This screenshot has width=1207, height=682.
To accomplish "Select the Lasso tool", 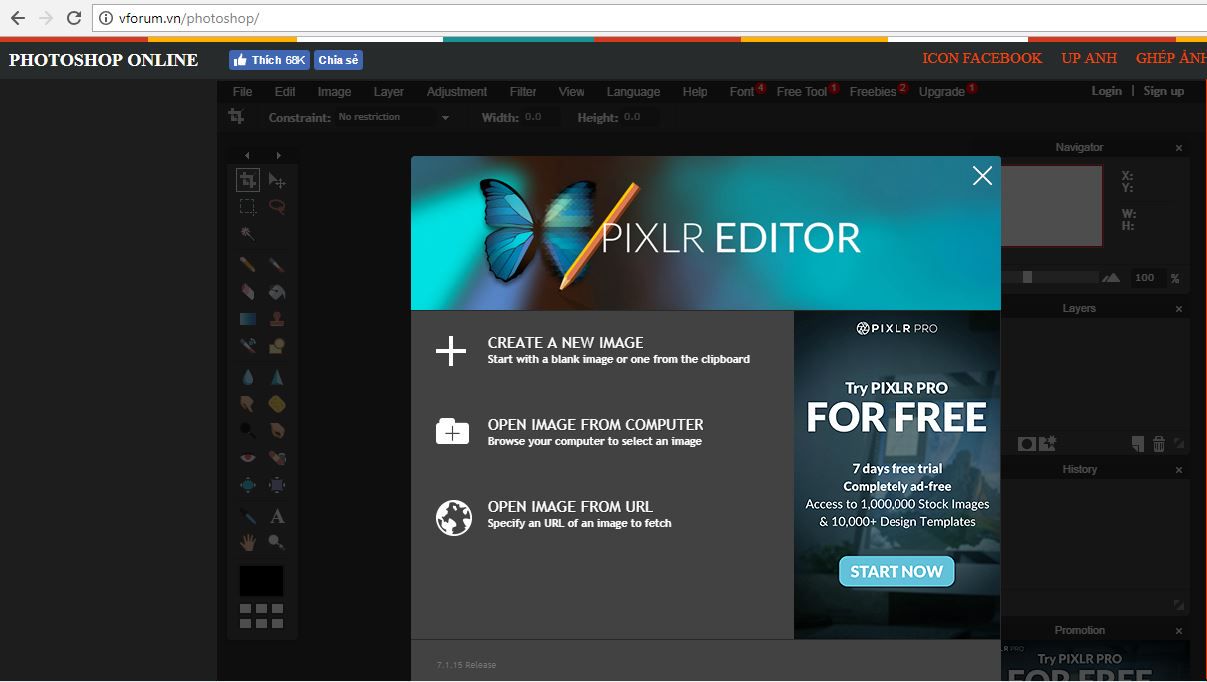I will coord(277,207).
